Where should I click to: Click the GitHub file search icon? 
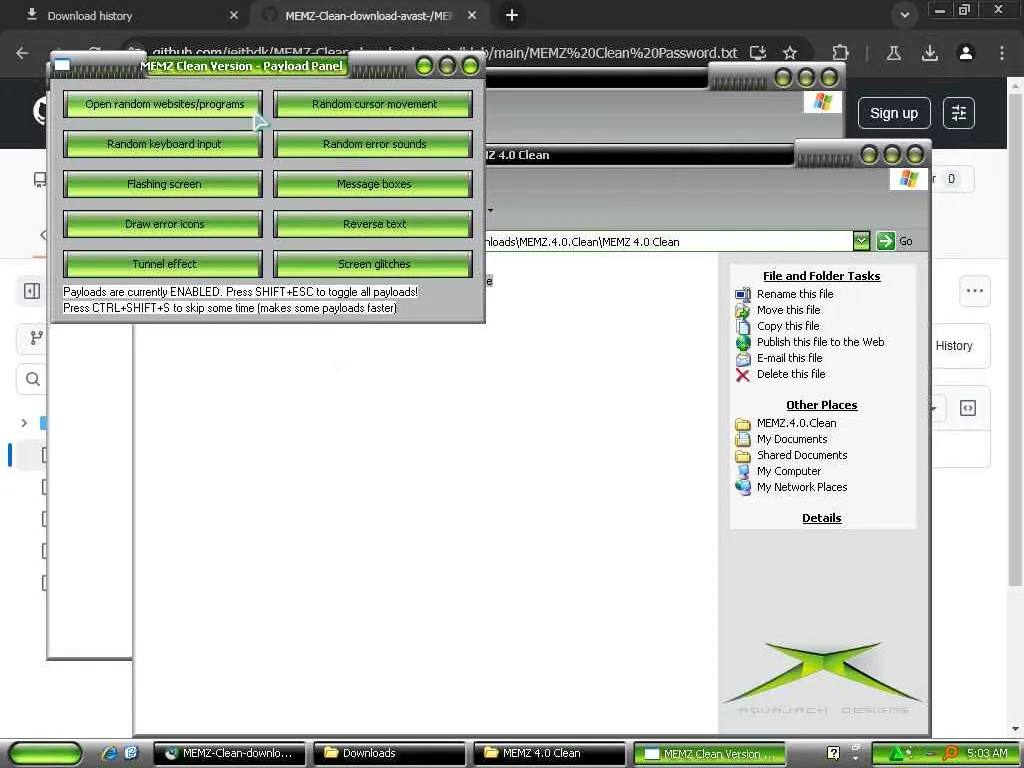[33, 379]
